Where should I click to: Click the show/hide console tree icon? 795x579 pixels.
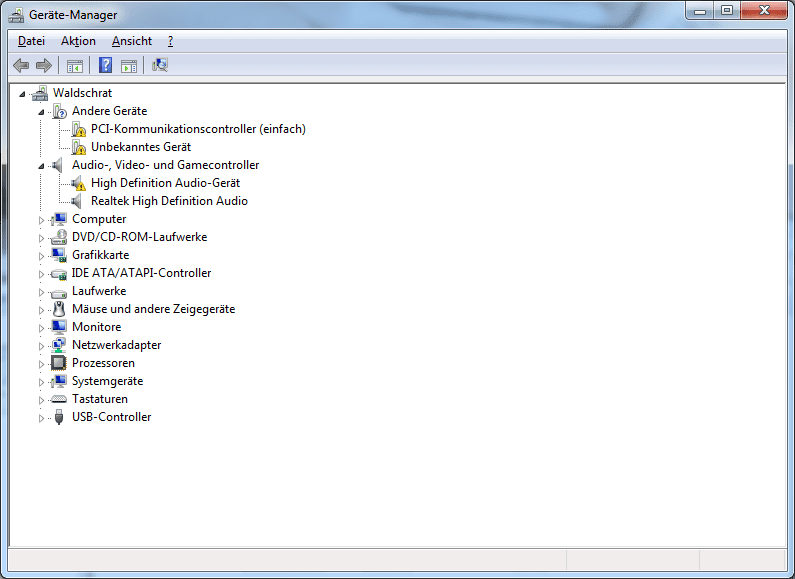pos(75,65)
